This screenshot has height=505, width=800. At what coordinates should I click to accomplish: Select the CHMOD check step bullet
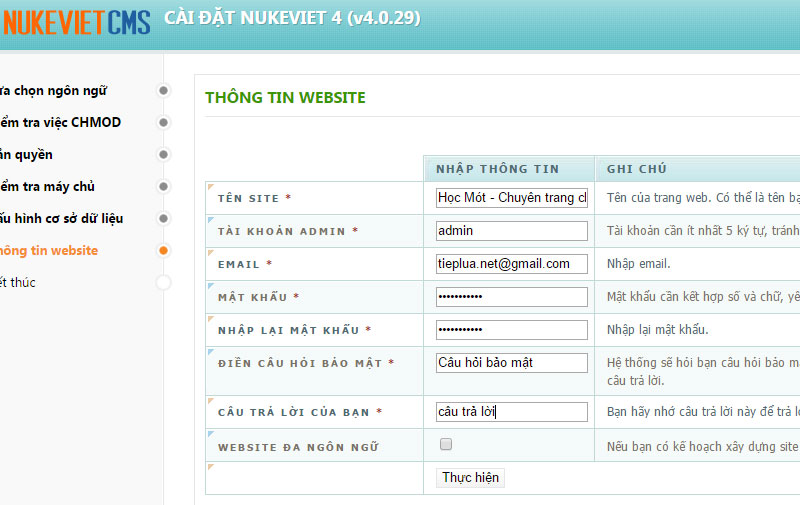click(163, 122)
